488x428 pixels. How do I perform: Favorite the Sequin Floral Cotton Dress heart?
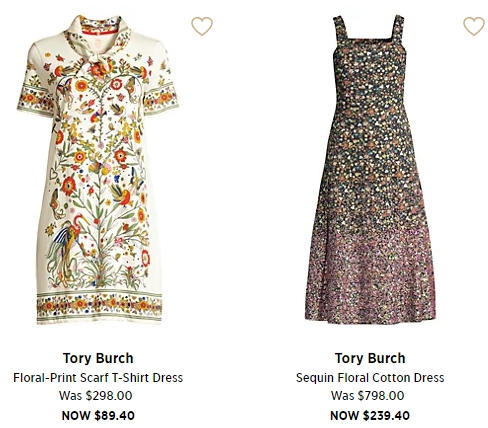coord(474,26)
